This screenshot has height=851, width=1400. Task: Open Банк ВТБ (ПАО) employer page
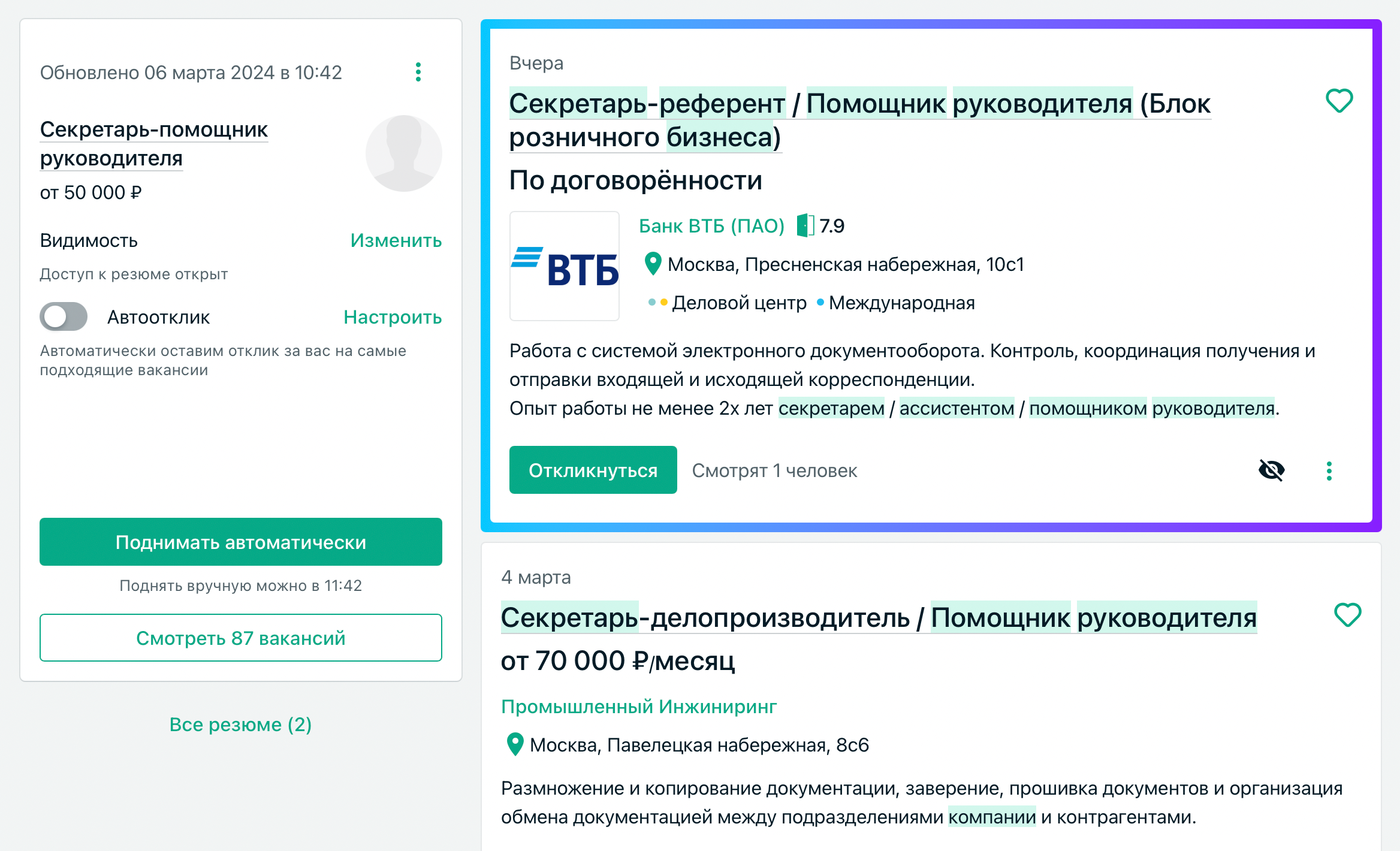click(x=711, y=226)
